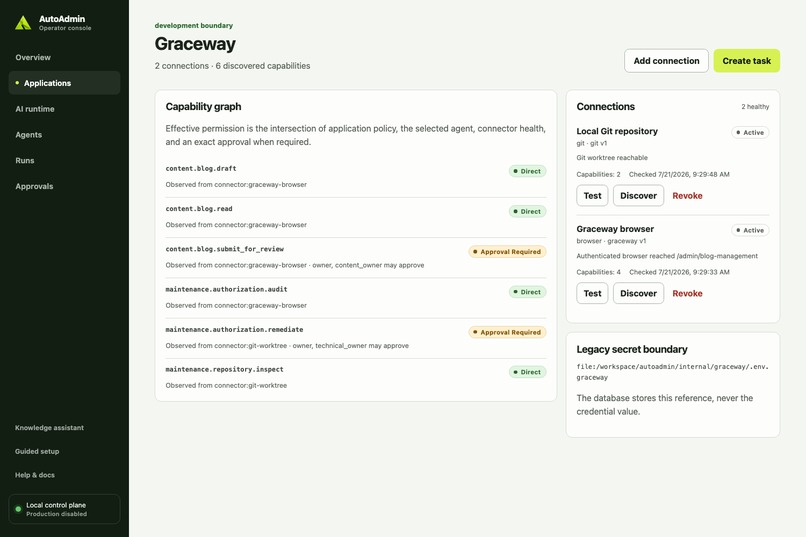This screenshot has height=537, width=806.
Task: Click 'browser · graceway v1' connector version text
Action: click(x=611, y=241)
